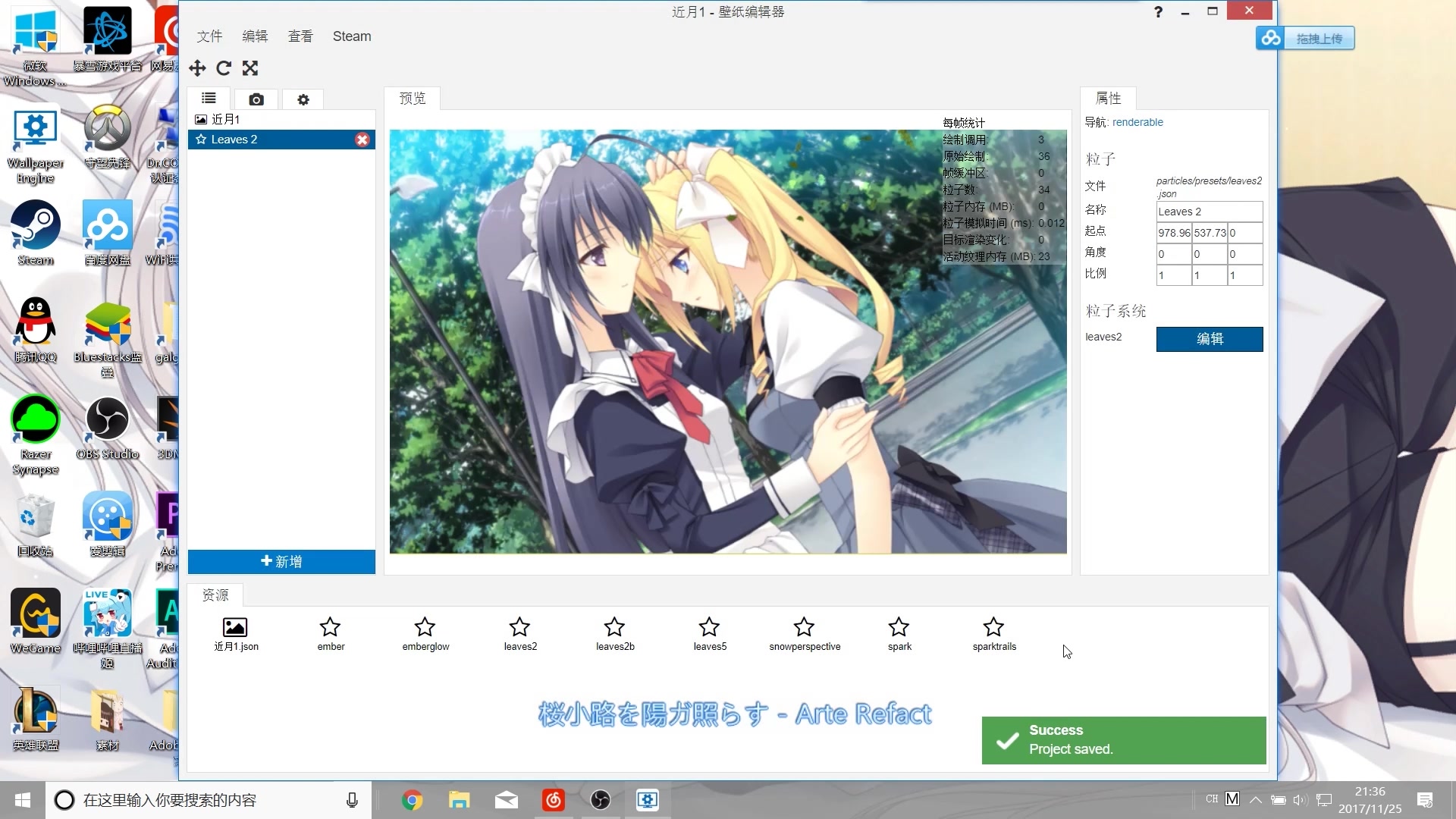Open the 查看 menu
This screenshot has height=819, width=1456.
coord(301,36)
